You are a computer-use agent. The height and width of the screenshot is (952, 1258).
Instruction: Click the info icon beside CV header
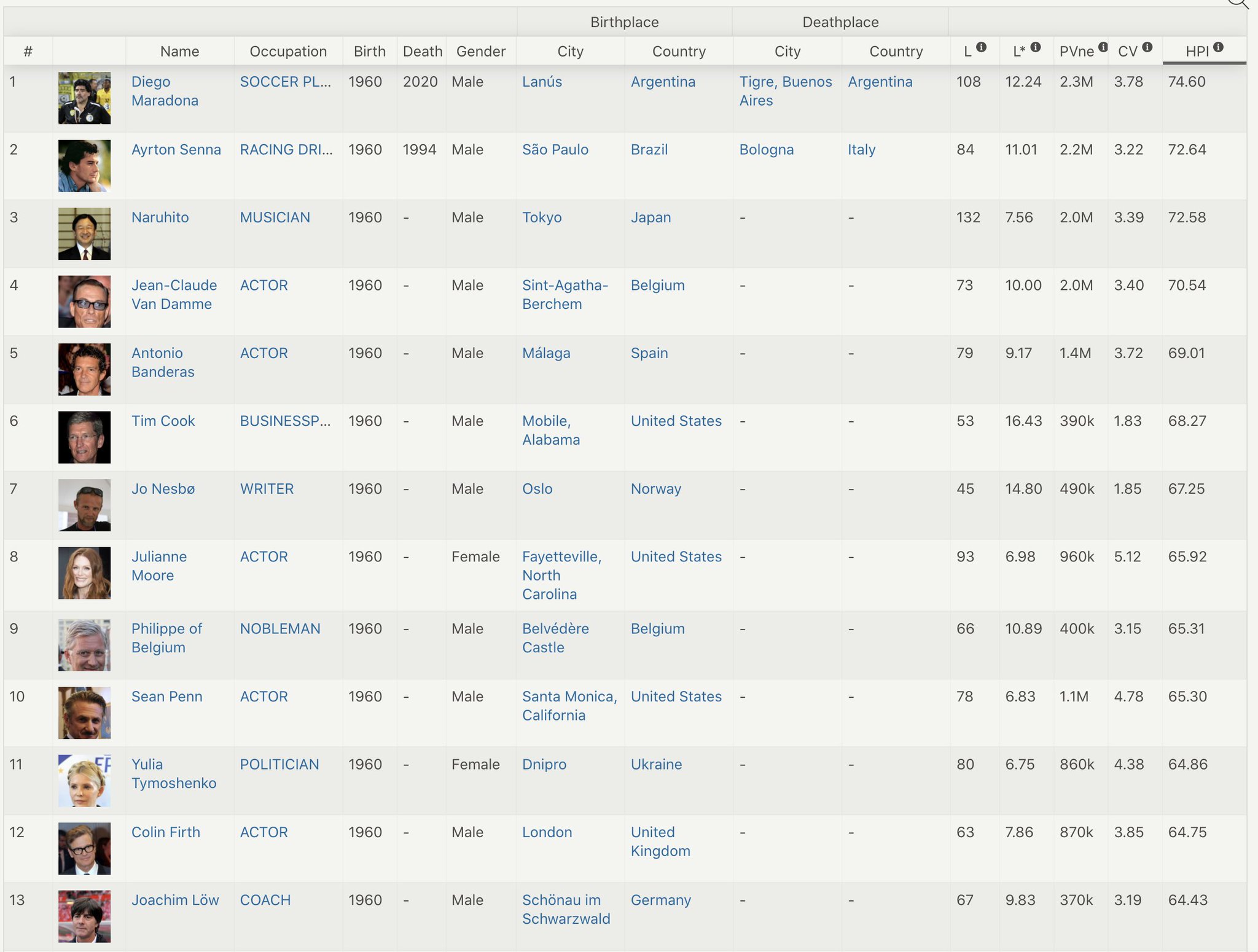point(1147,47)
